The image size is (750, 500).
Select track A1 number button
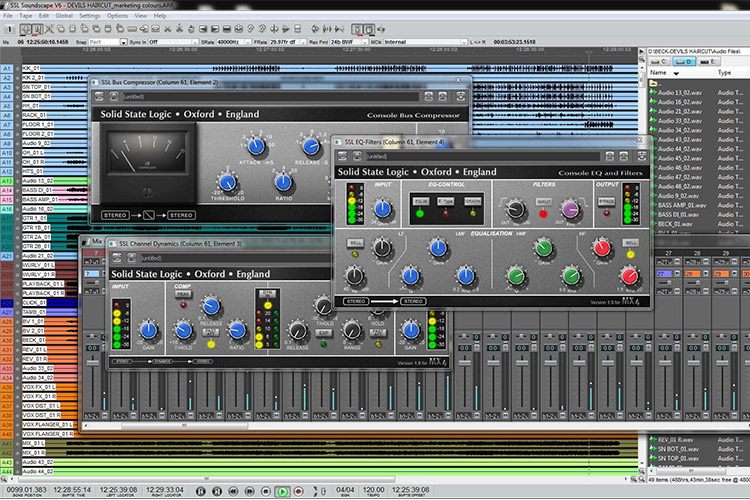(6, 68)
